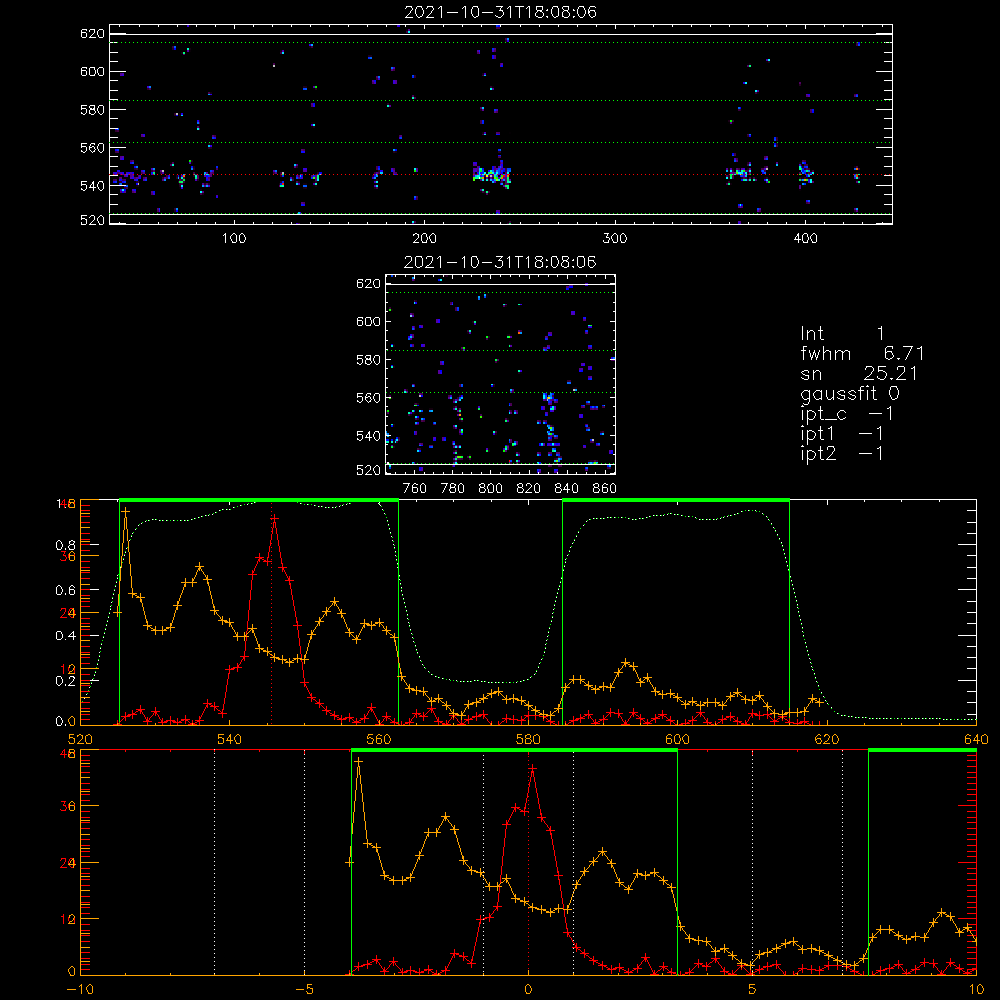This screenshot has width=1000, height=1000.
Task: Click the x-axis label -10 of bottom plot
Action: click(x=80, y=989)
